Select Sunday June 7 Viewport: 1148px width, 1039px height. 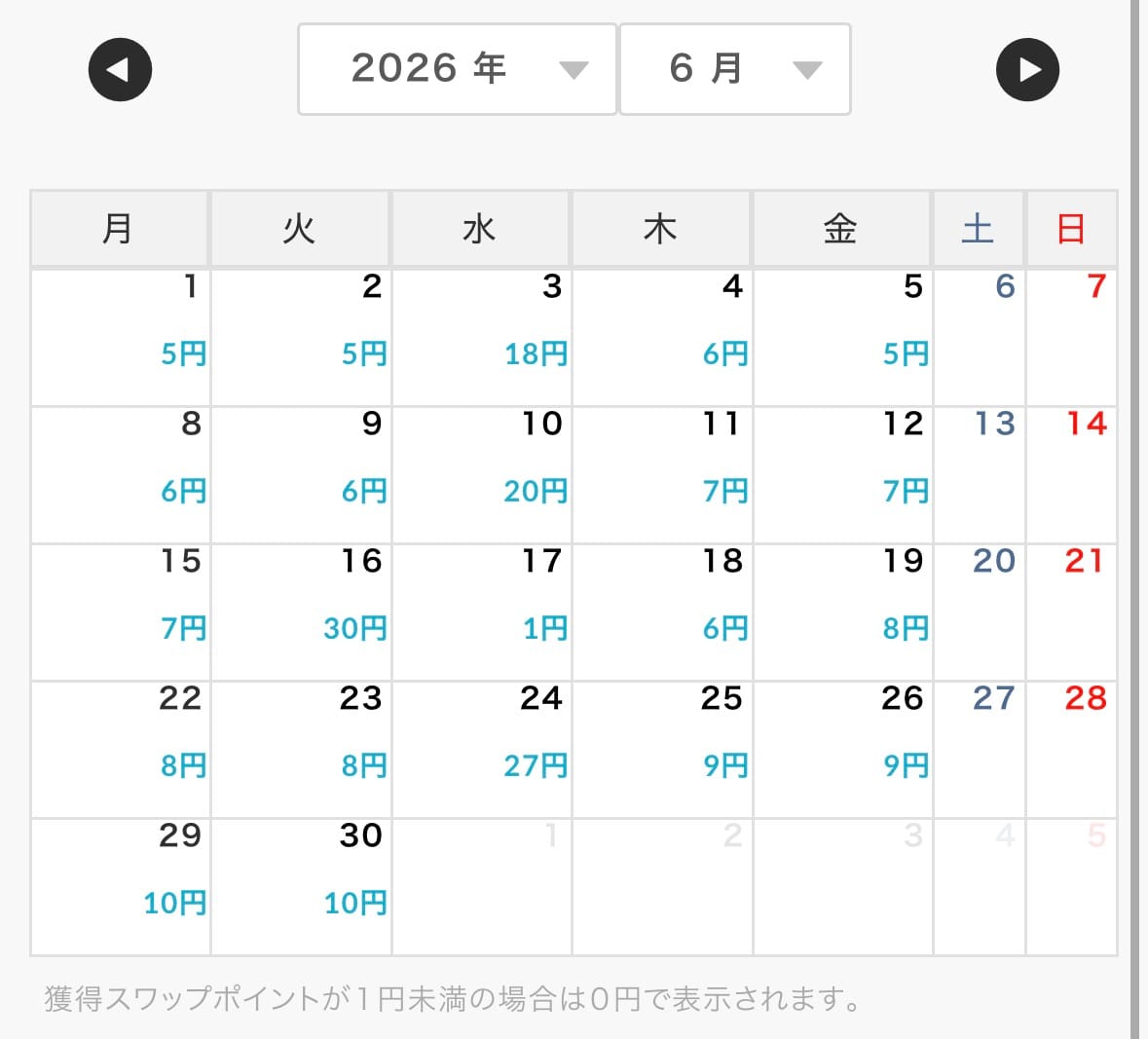click(x=1071, y=338)
